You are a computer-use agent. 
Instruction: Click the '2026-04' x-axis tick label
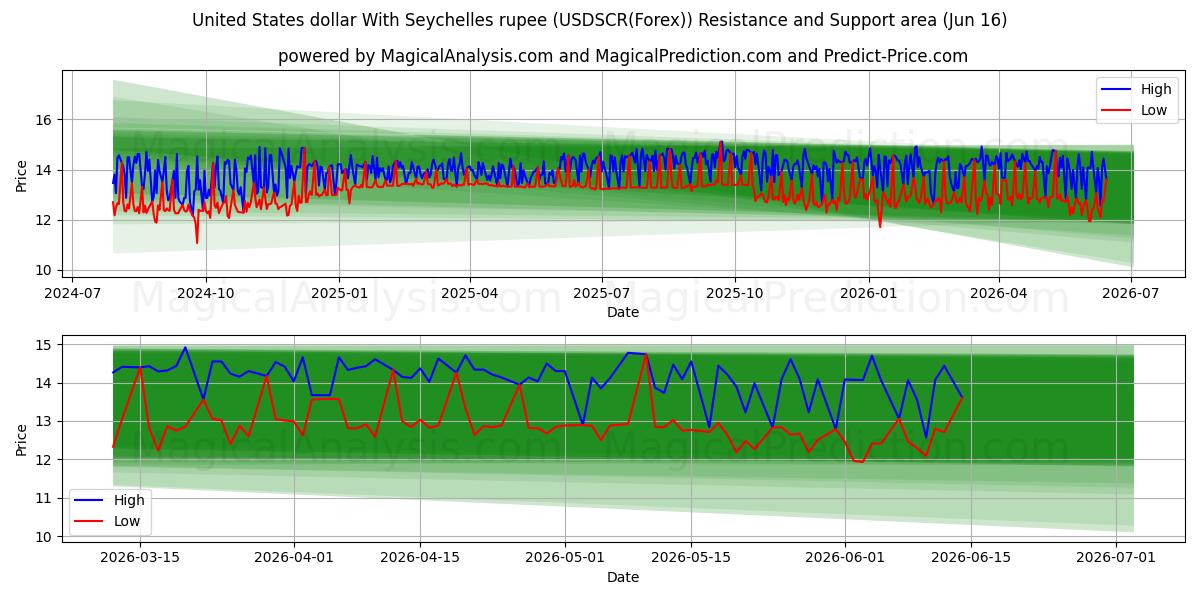pyautogui.click(x=998, y=294)
